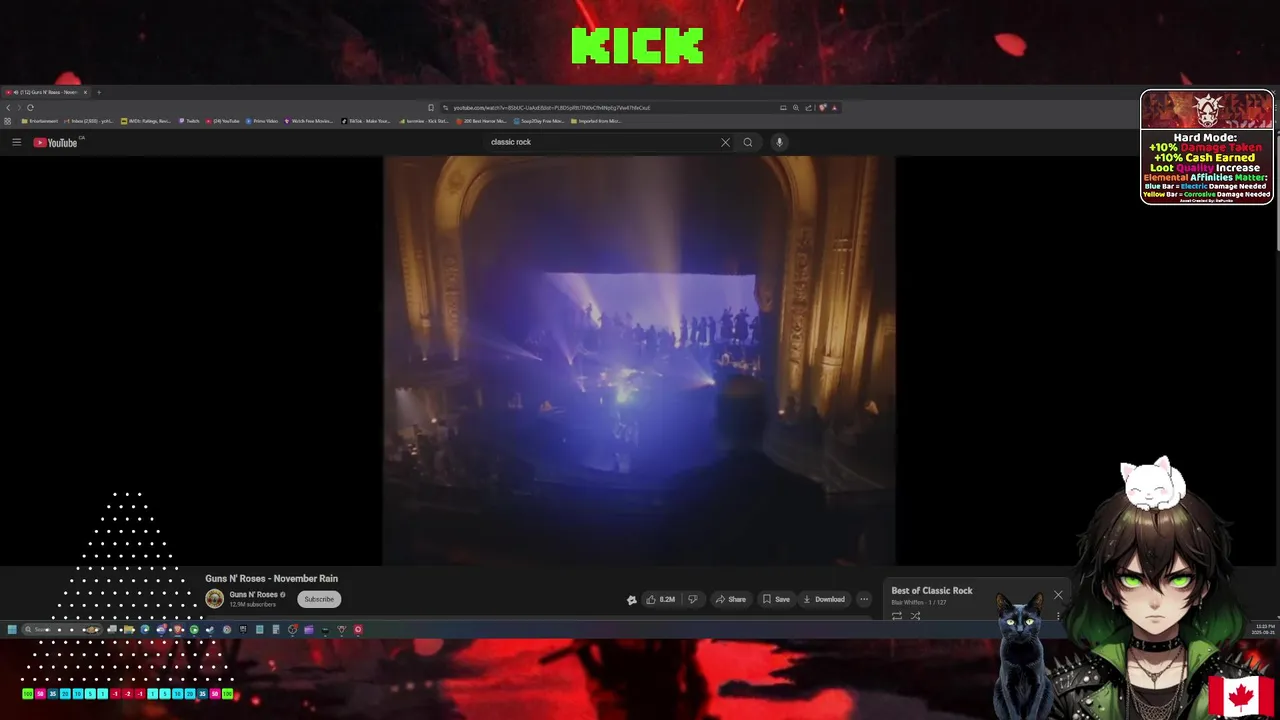Click the browser address bar URL

[551, 107]
